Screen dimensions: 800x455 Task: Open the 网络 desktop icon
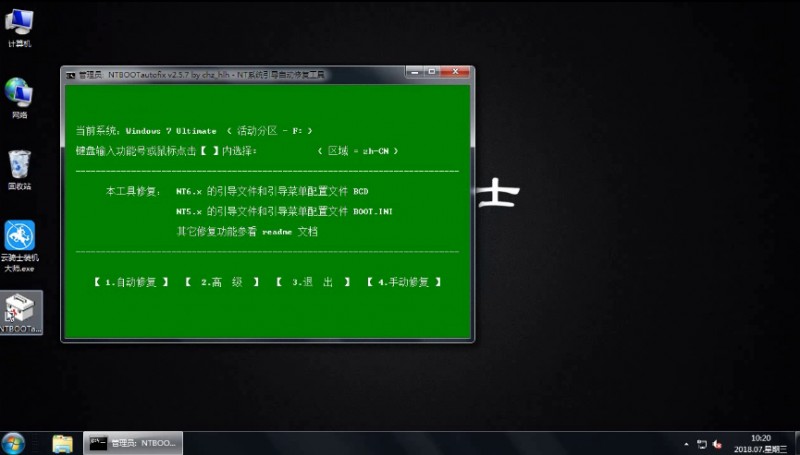coord(19,98)
